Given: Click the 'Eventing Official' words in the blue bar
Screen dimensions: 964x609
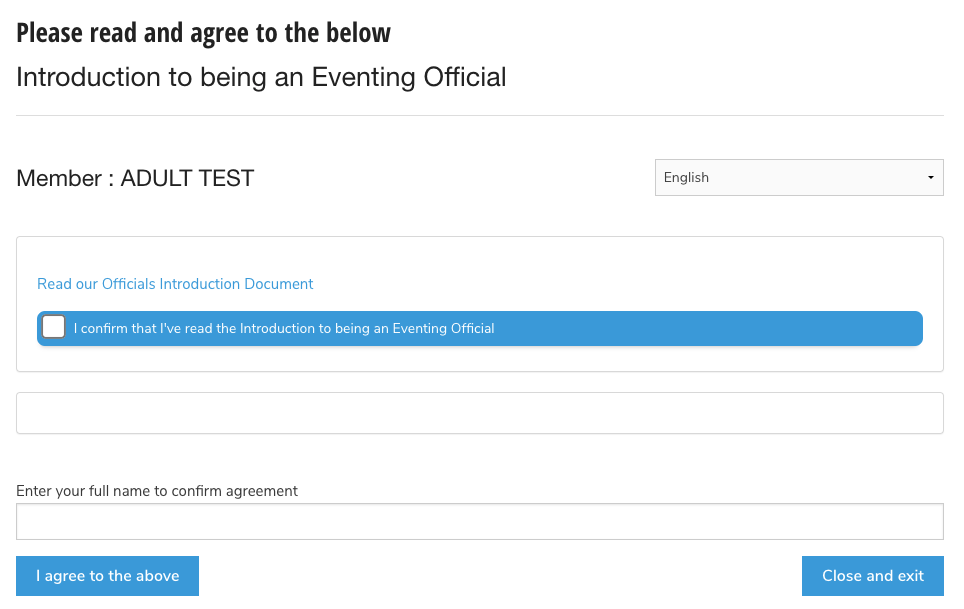Looking at the screenshot, I should coord(443,328).
